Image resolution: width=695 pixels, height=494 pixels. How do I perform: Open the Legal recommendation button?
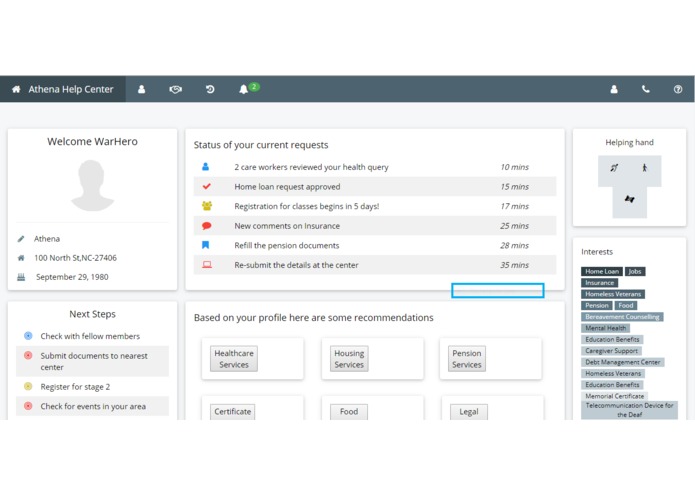(469, 412)
